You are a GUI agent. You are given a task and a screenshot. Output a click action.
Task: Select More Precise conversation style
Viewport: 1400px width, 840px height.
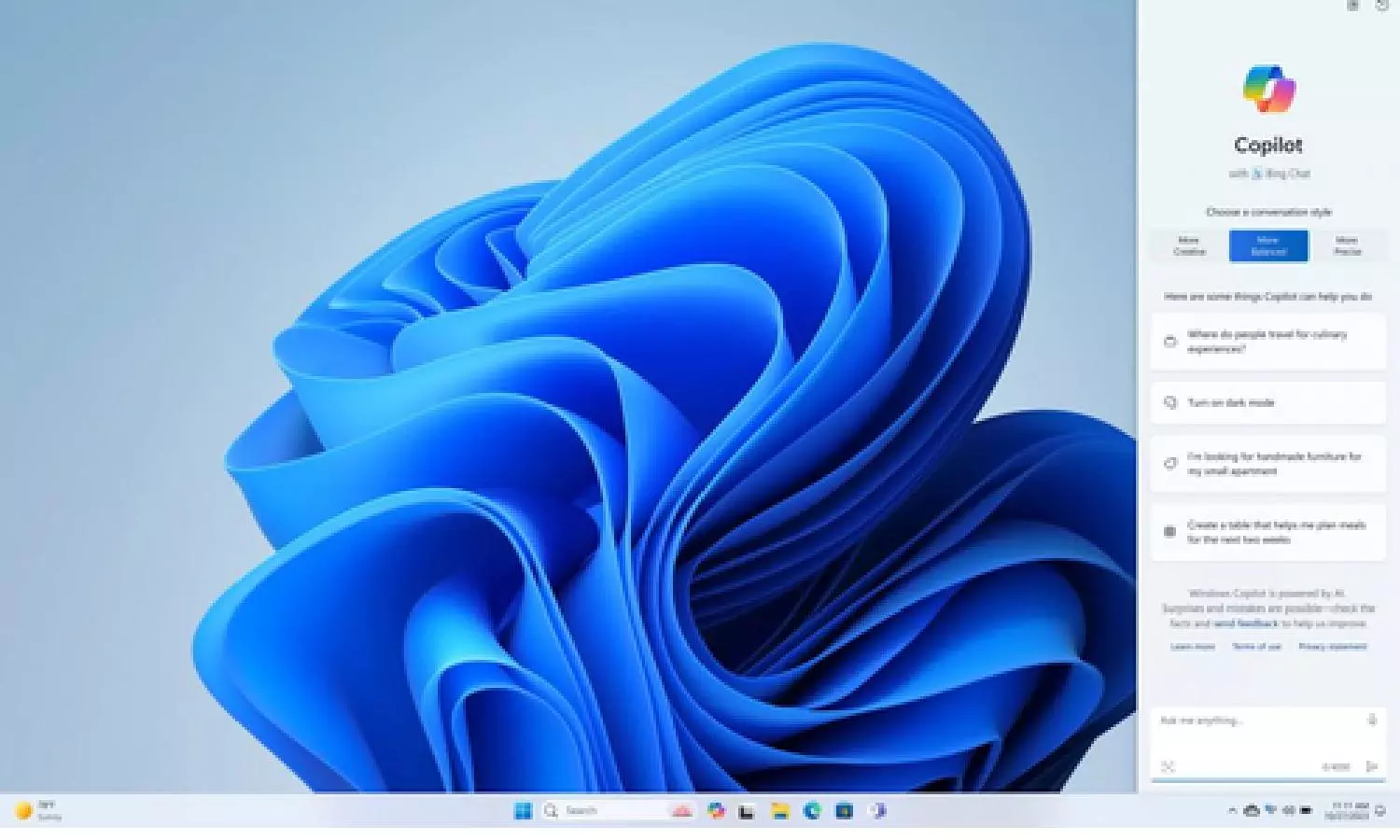(x=1347, y=246)
